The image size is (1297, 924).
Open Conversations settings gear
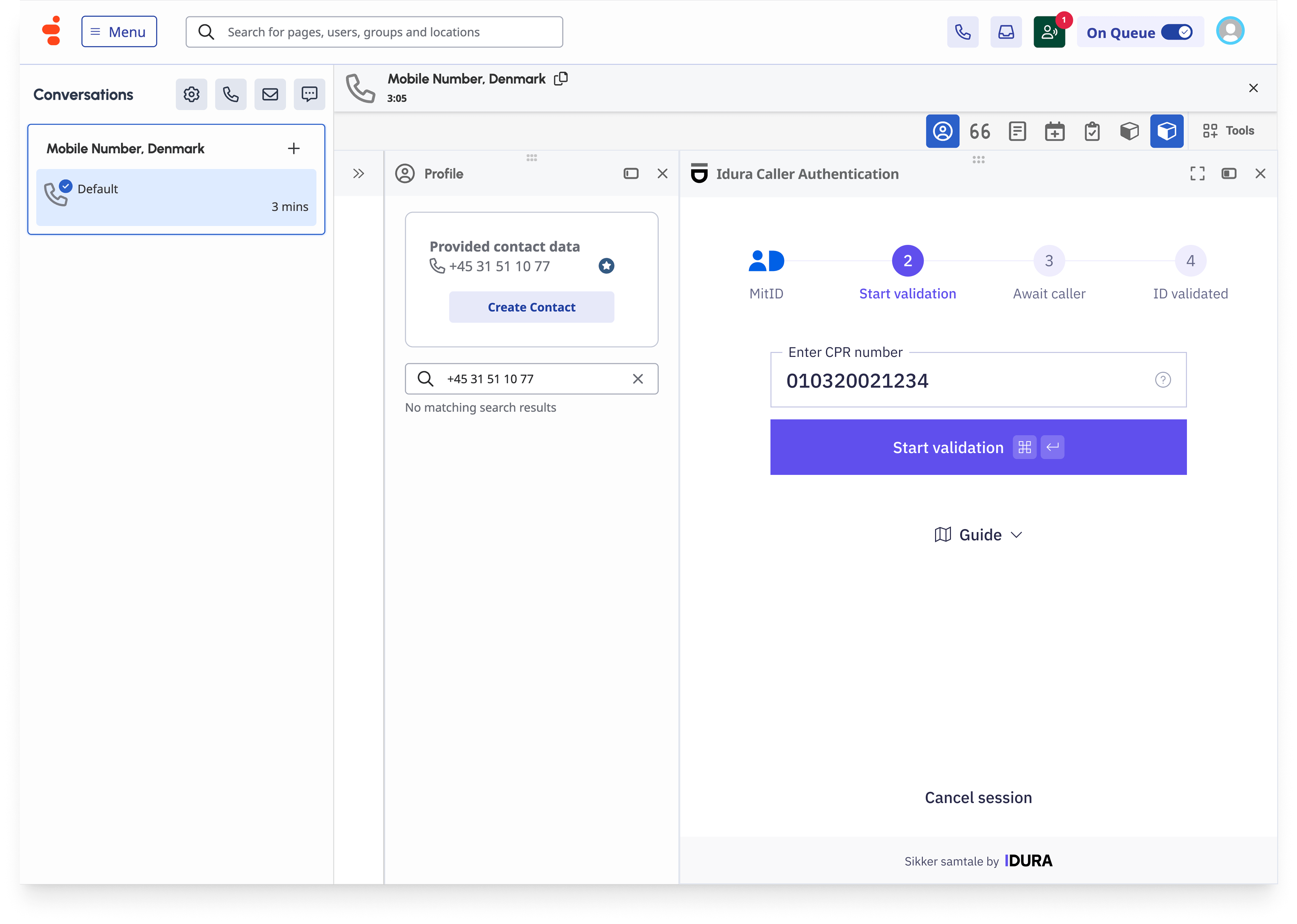[191, 95]
